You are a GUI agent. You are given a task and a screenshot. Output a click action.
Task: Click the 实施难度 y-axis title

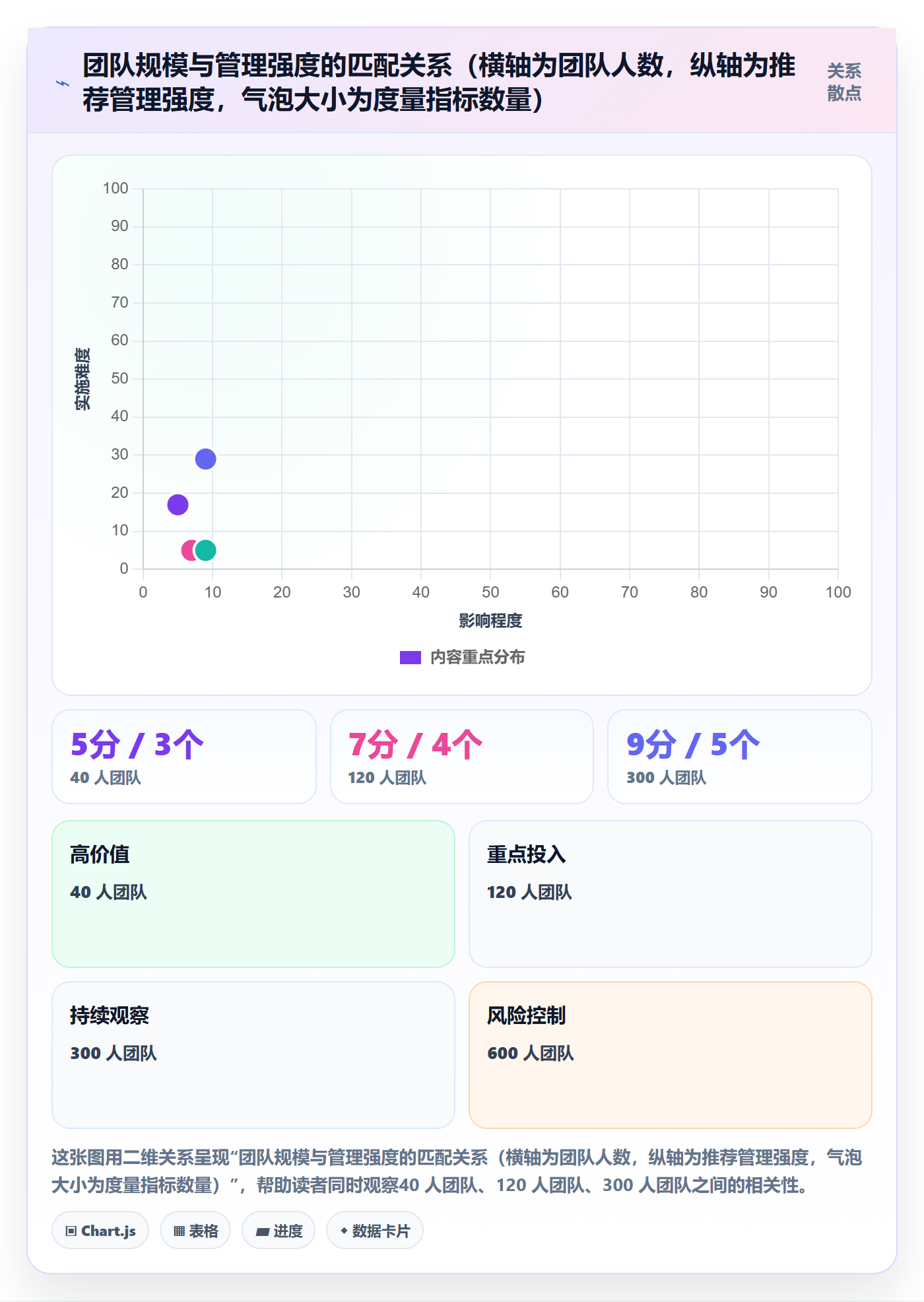(82, 379)
